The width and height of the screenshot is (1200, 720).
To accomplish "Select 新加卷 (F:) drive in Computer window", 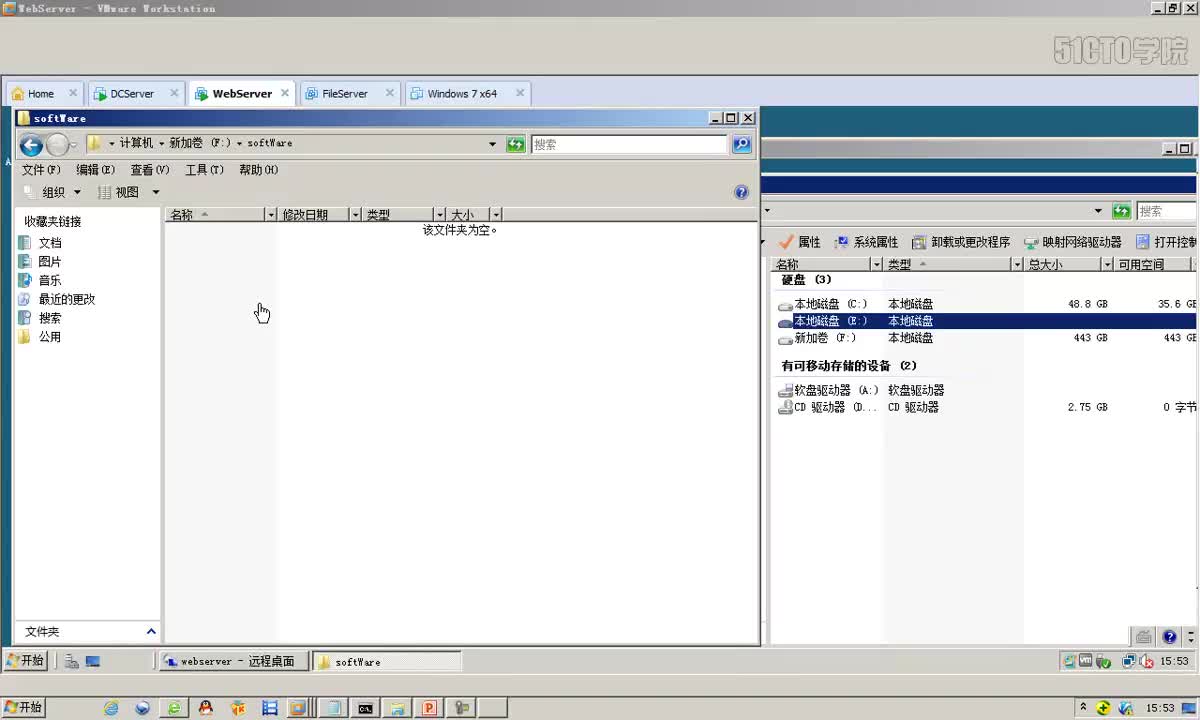I will pyautogui.click(x=818, y=338).
